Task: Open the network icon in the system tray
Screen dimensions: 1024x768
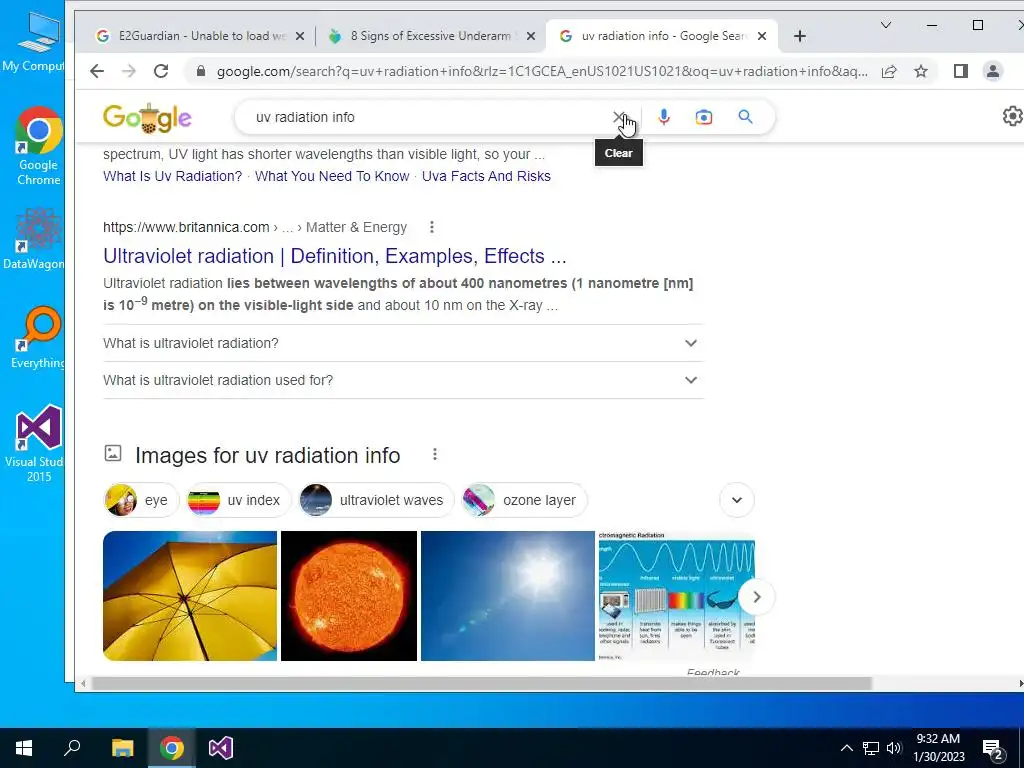Action: [871, 748]
